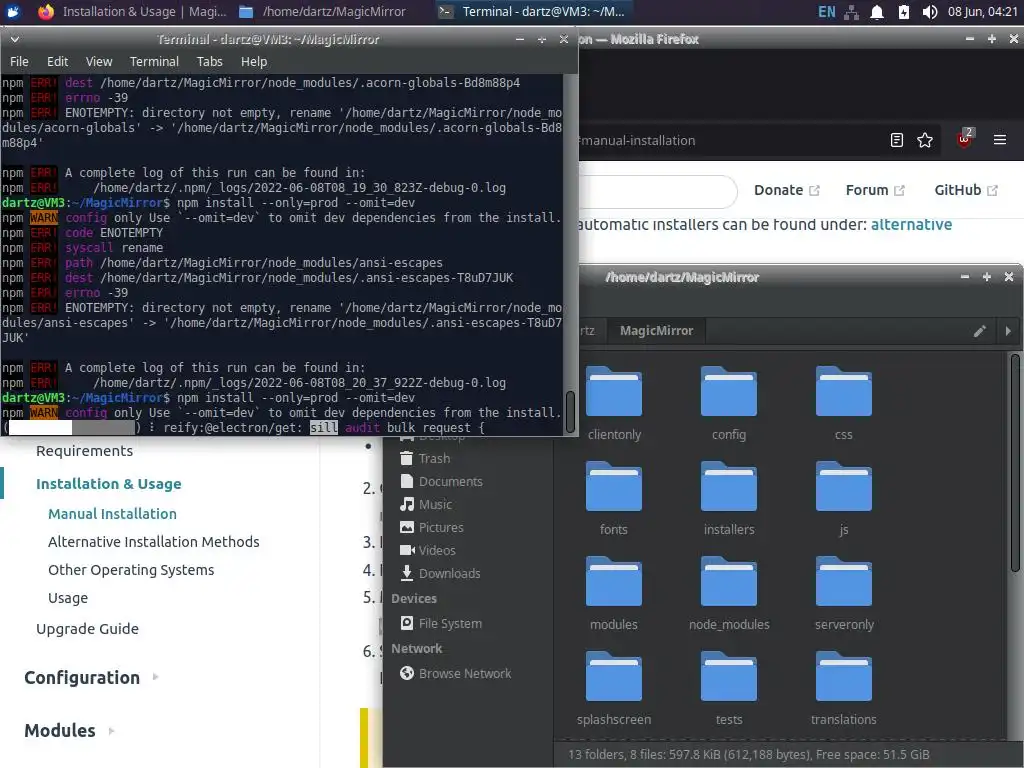Open Other Operating Systems page
The height and width of the screenshot is (768, 1024).
tap(131, 570)
